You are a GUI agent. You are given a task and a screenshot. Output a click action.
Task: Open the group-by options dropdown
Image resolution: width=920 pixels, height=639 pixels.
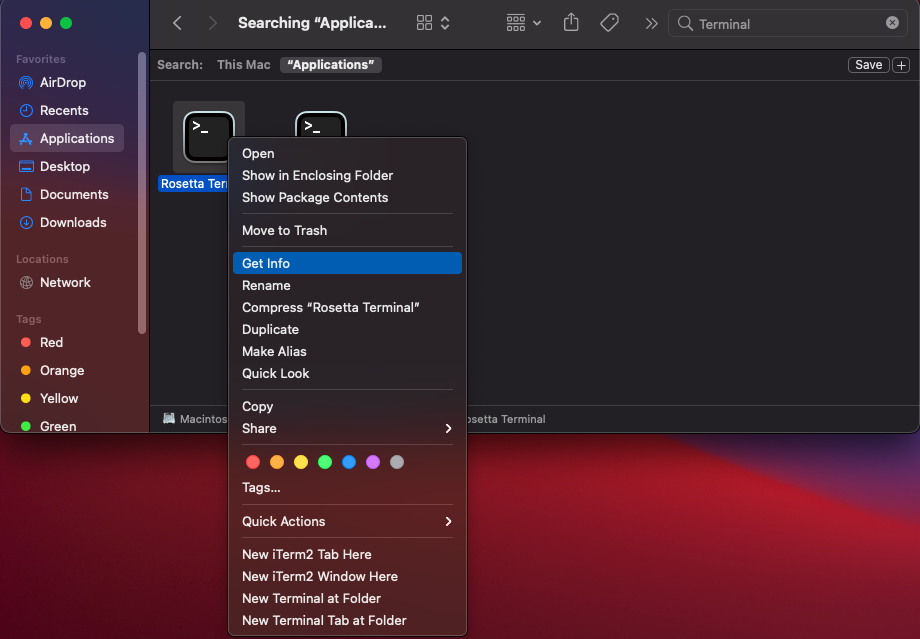pyautogui.click(x=523, y=23)
